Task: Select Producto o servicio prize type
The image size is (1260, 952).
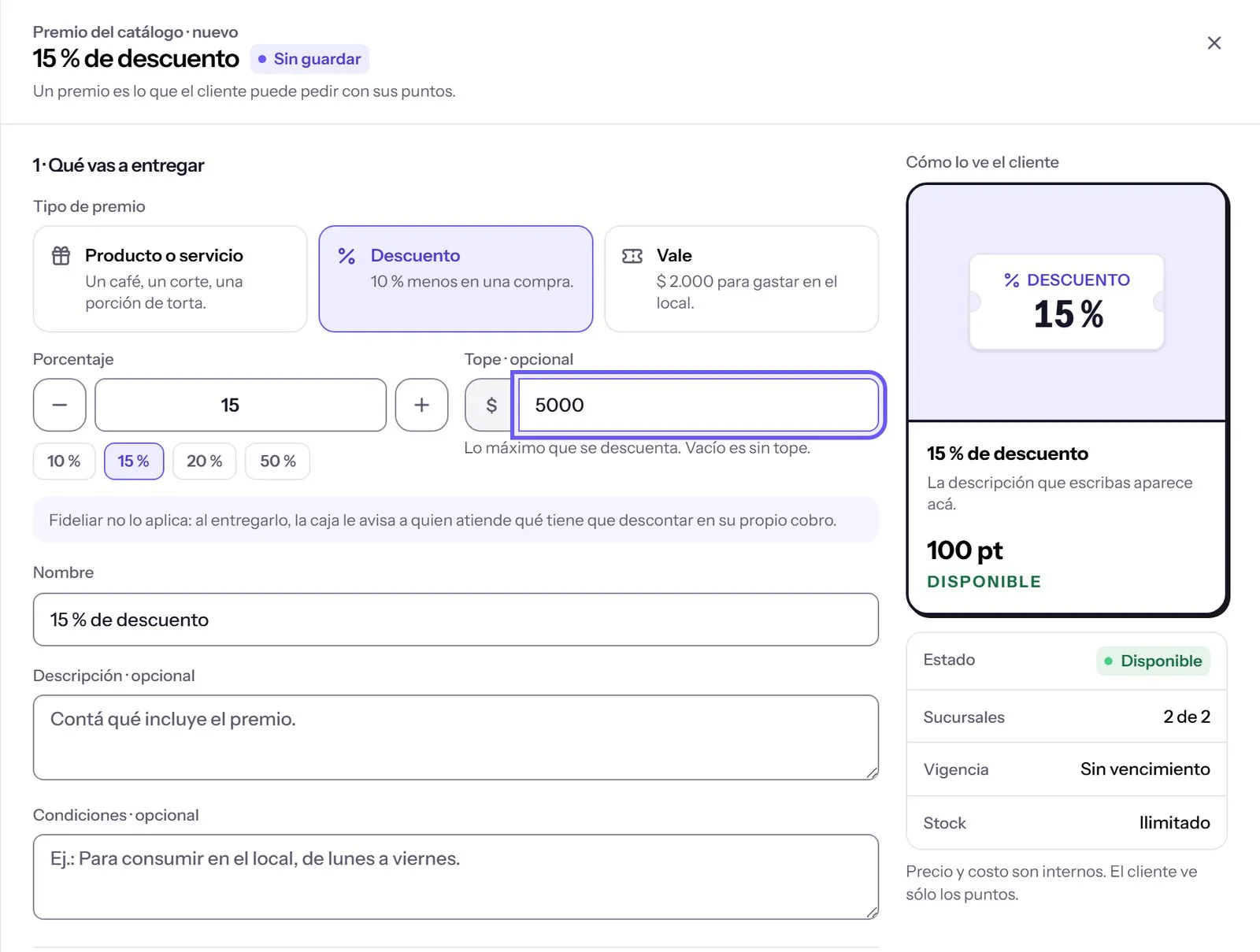Action: (170, 279)
